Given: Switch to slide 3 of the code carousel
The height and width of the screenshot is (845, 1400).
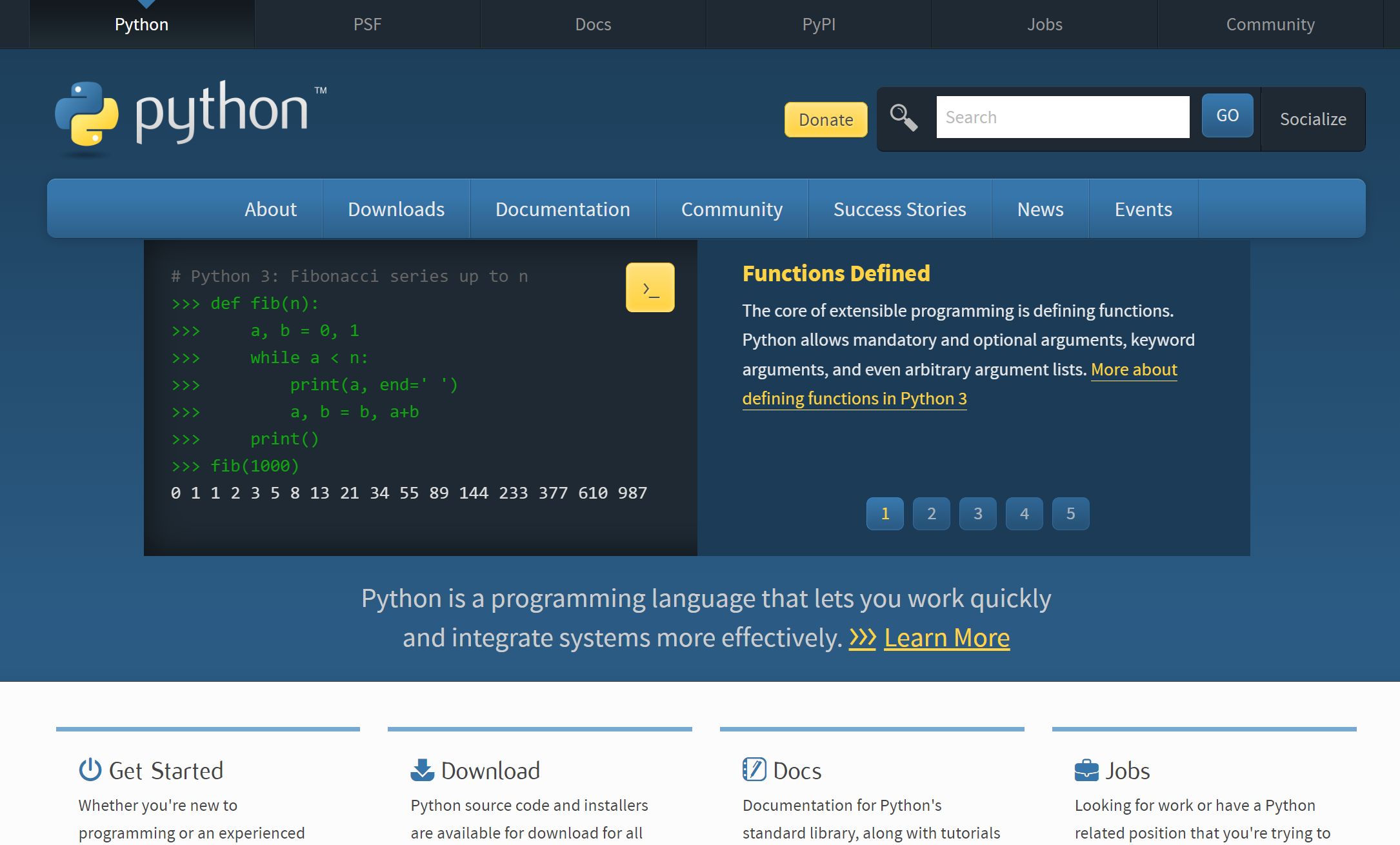Looking at the screenshot, I should (977, 513).
